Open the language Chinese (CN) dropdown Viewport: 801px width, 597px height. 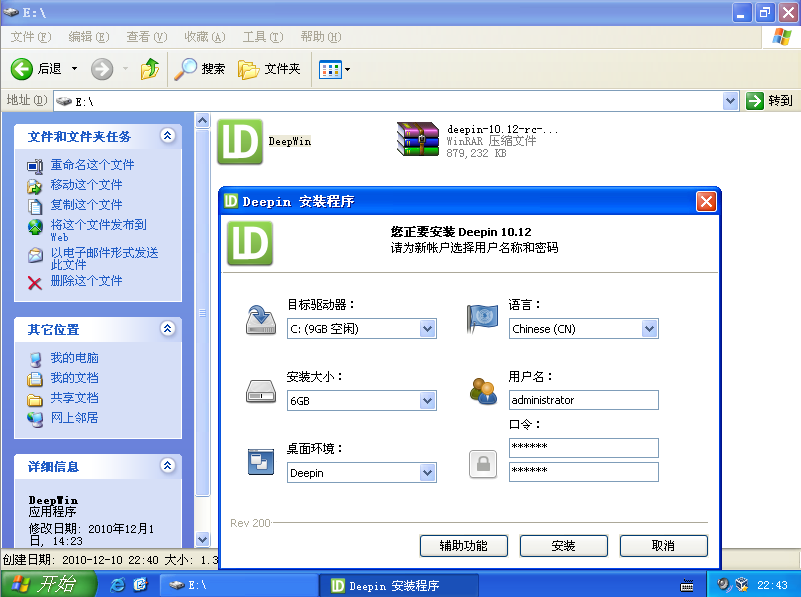point(649,328)
